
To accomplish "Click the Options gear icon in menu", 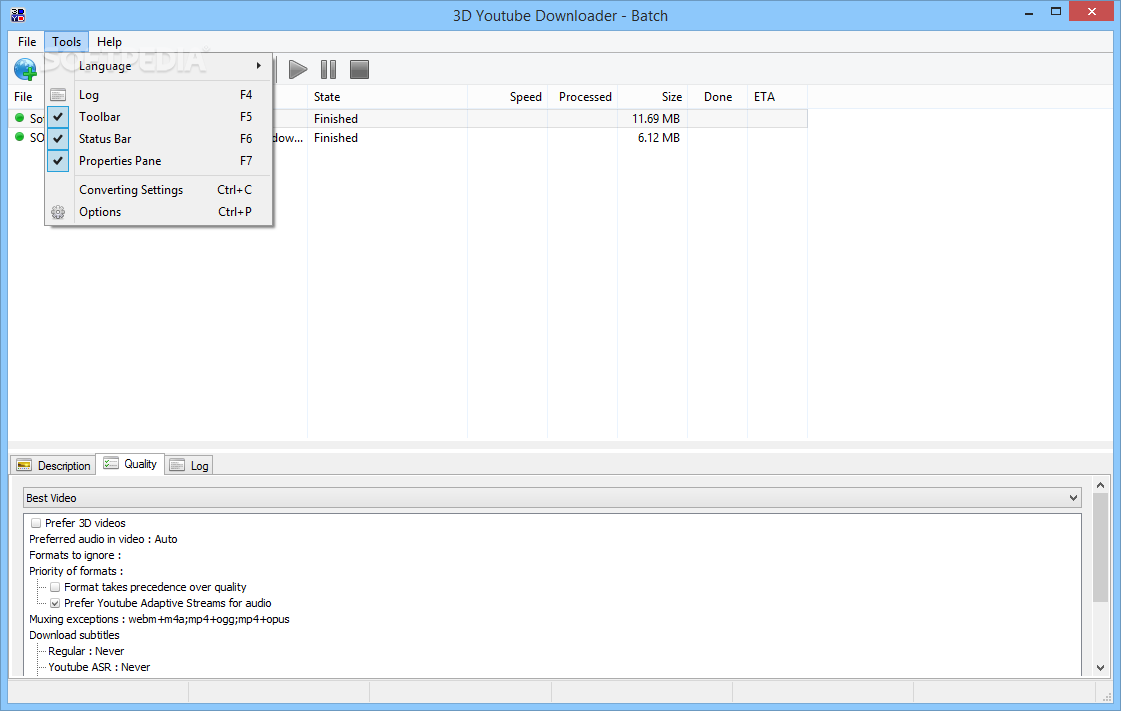I will click(58, 212).
